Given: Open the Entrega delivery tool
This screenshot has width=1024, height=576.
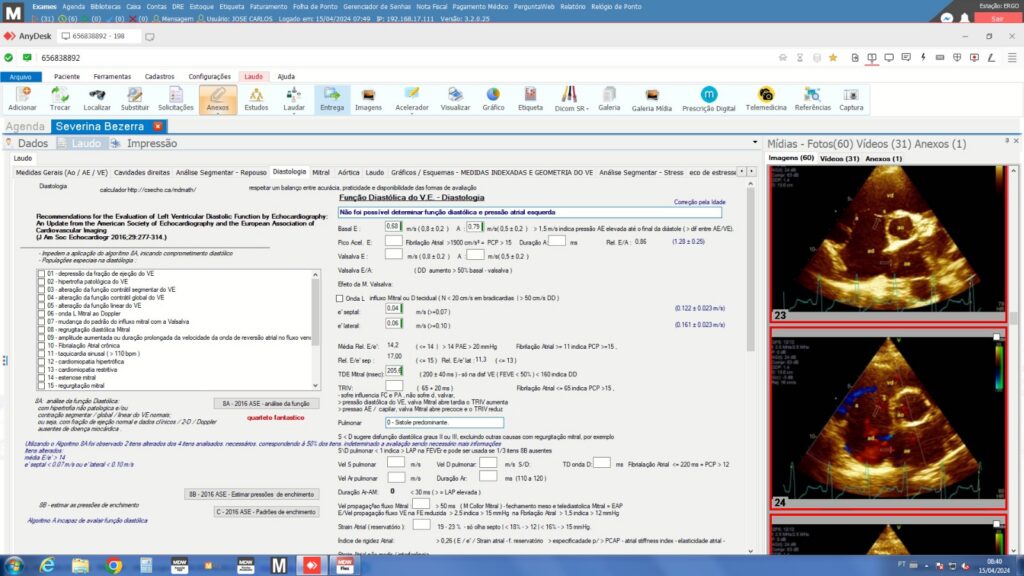Looking at the screenshot, I should (x=331, y=100).
